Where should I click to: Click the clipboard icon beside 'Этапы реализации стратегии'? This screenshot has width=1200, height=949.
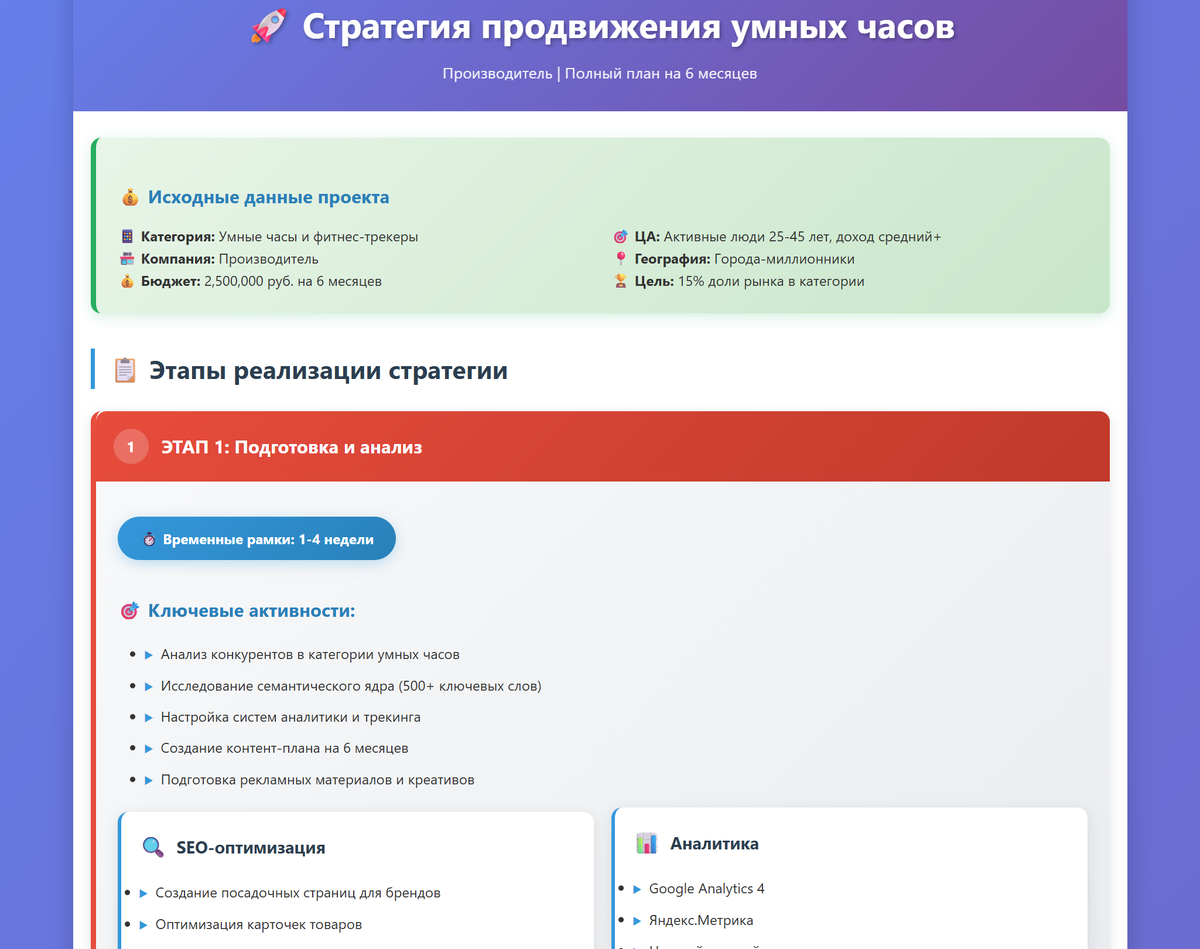(125, 370)
